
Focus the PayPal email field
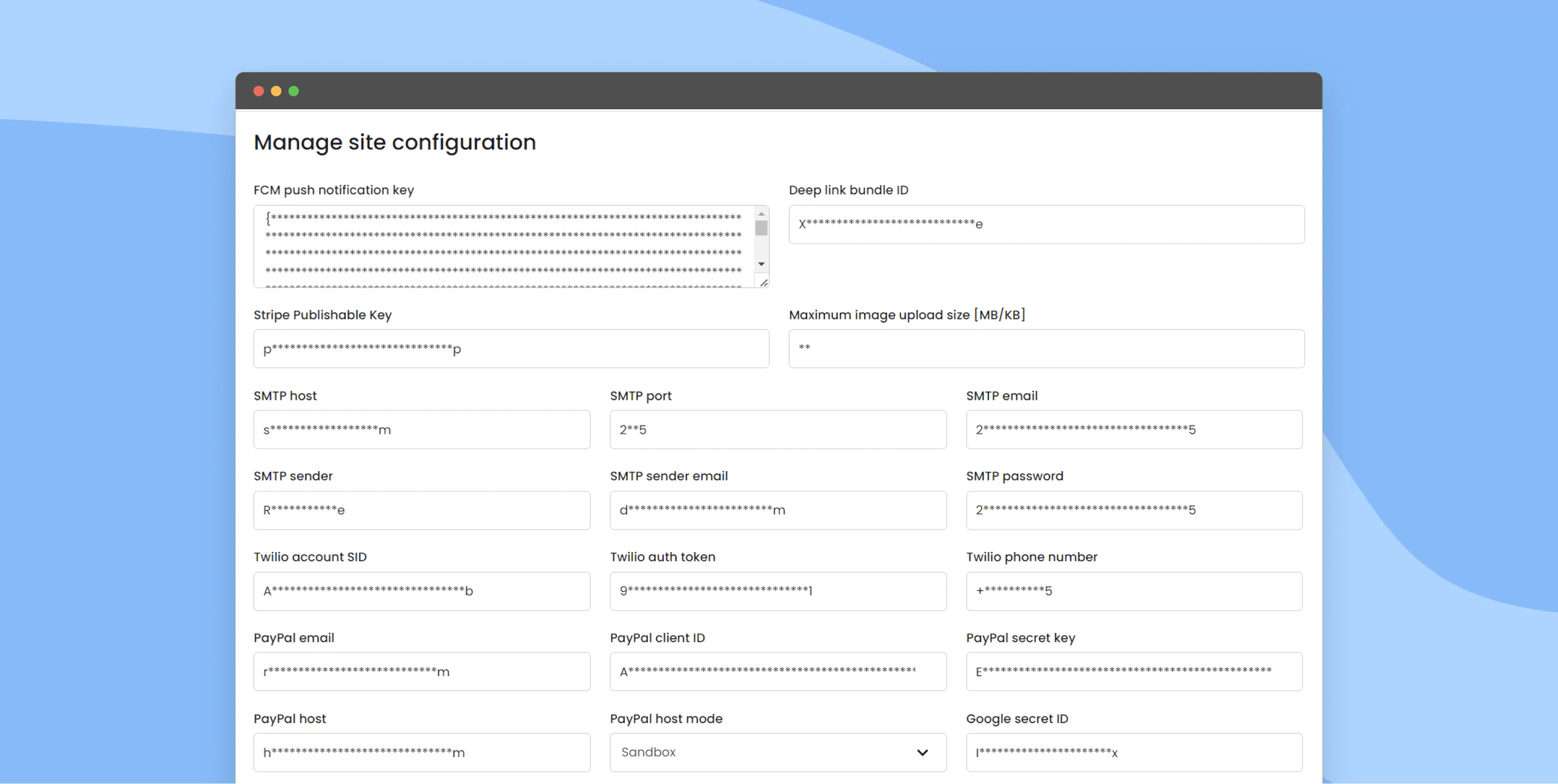coord(422,671)
